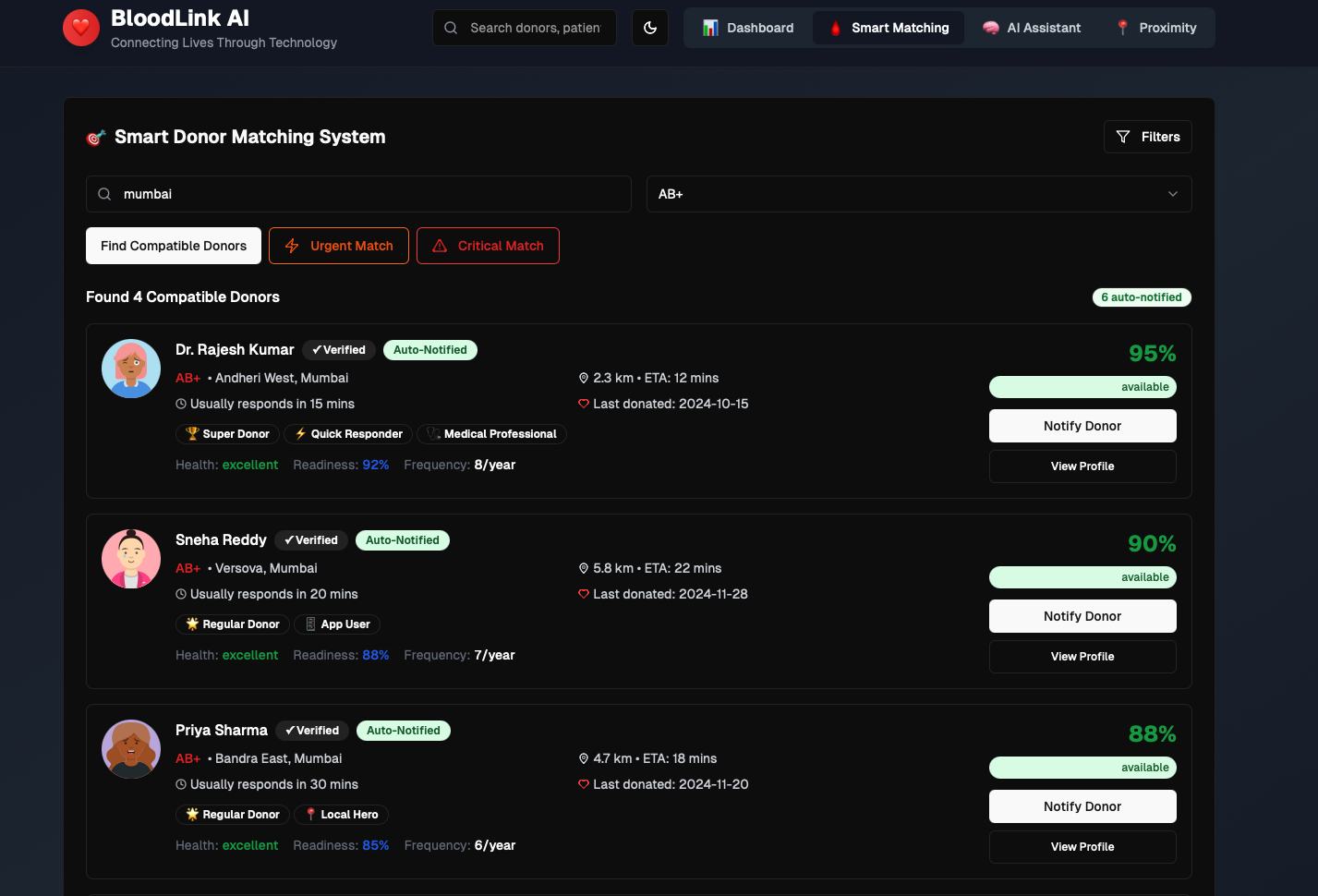
Task: Click Sneha Reddy's Auto-Notified badge
Action: click(x=403, y=540)
